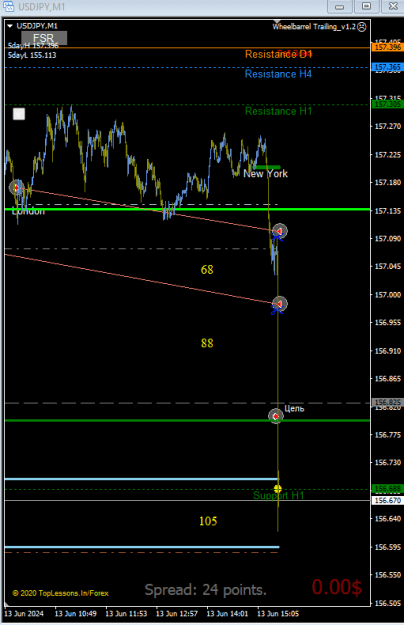Click the gray 156.825 price tag
This screenshot has width=404, height=625.
(x=387, y=403)
